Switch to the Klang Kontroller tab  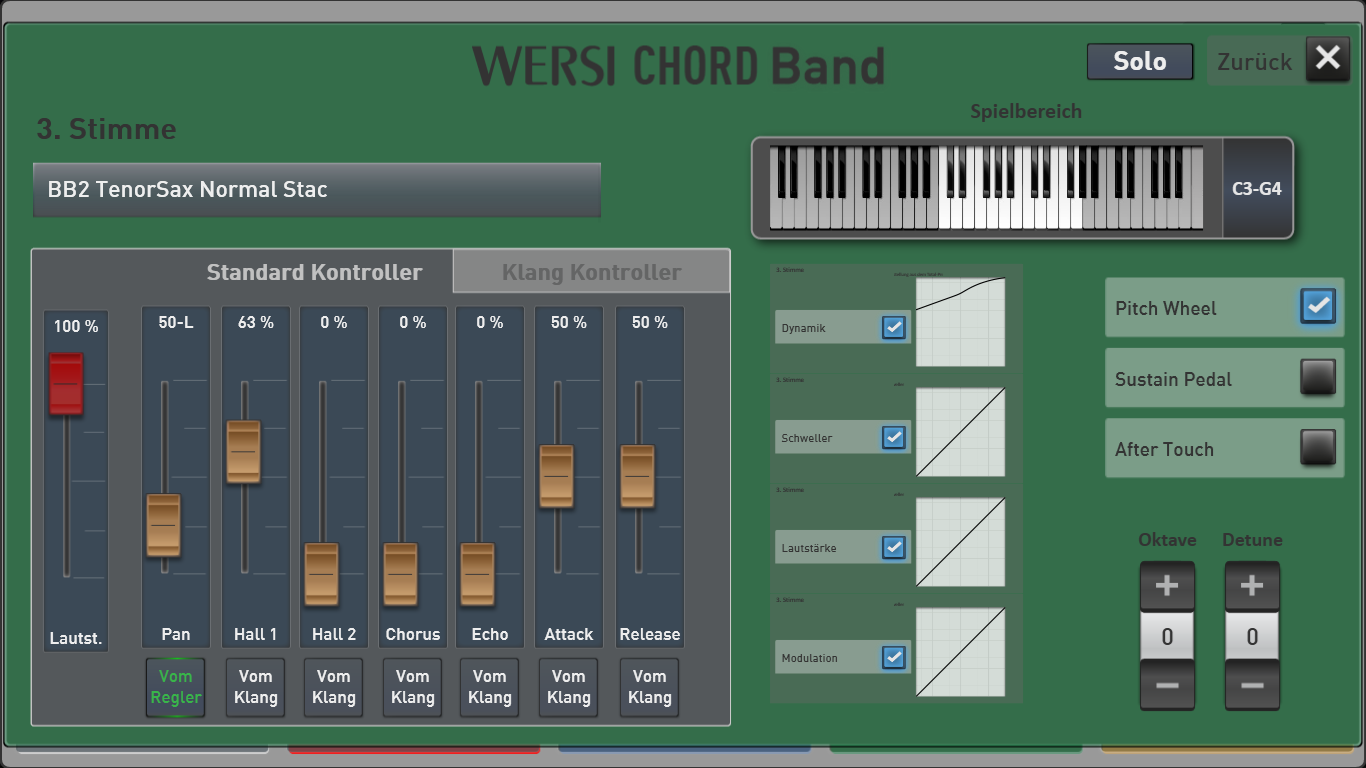(x=591, y=272)
